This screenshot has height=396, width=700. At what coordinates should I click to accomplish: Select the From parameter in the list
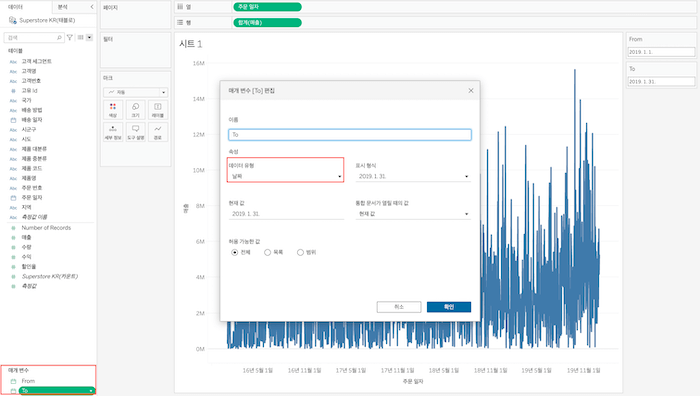(28, 381)
